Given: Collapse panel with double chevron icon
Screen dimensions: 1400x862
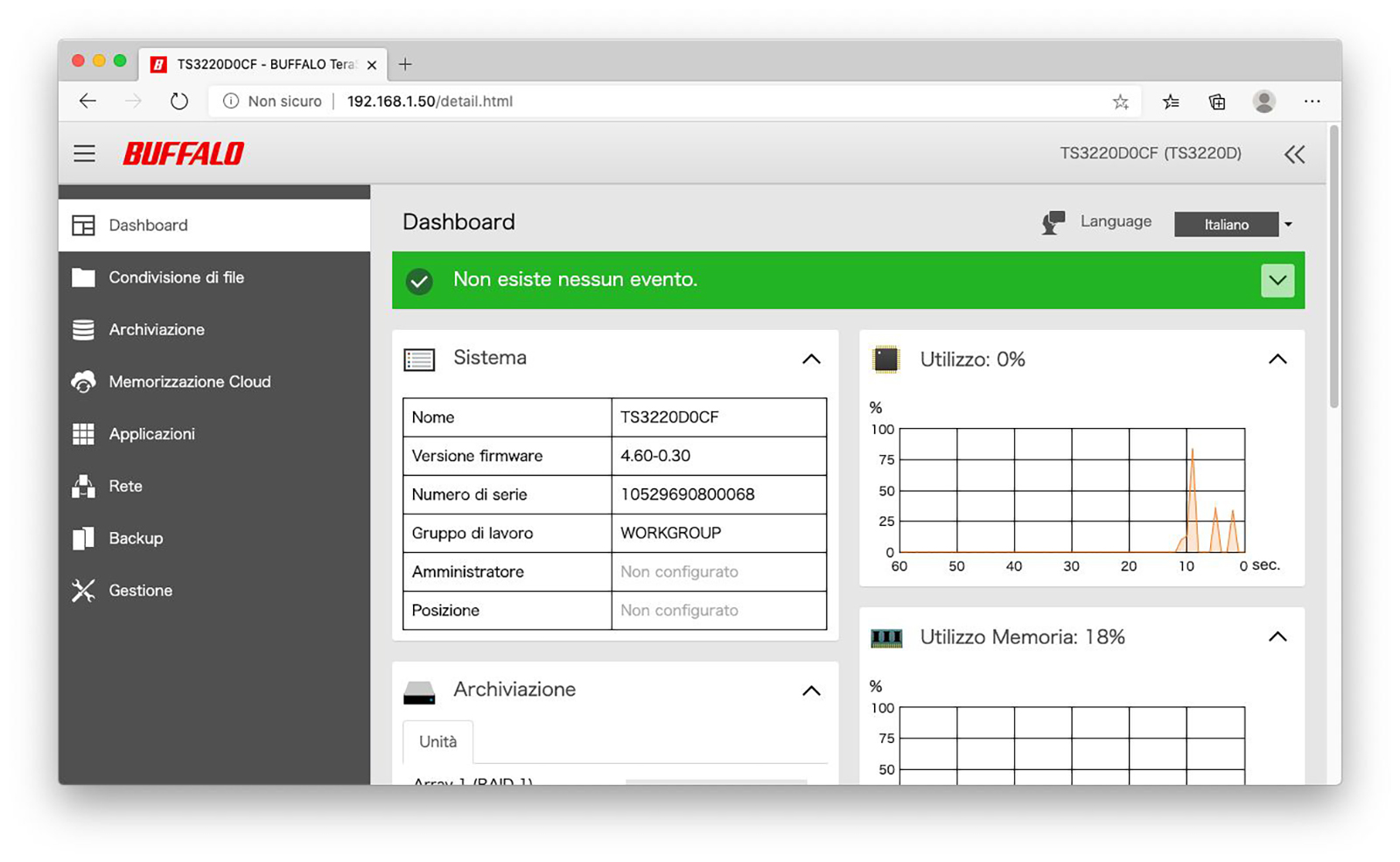Looking at the screenshot, I should (1294, 155).
